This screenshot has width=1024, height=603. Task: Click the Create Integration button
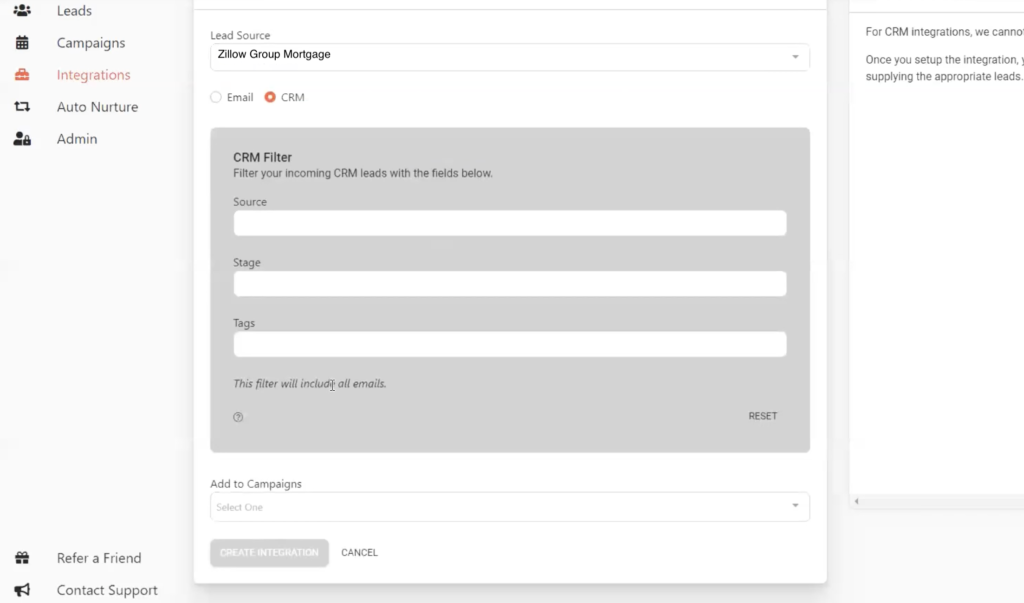click(269, 553)
